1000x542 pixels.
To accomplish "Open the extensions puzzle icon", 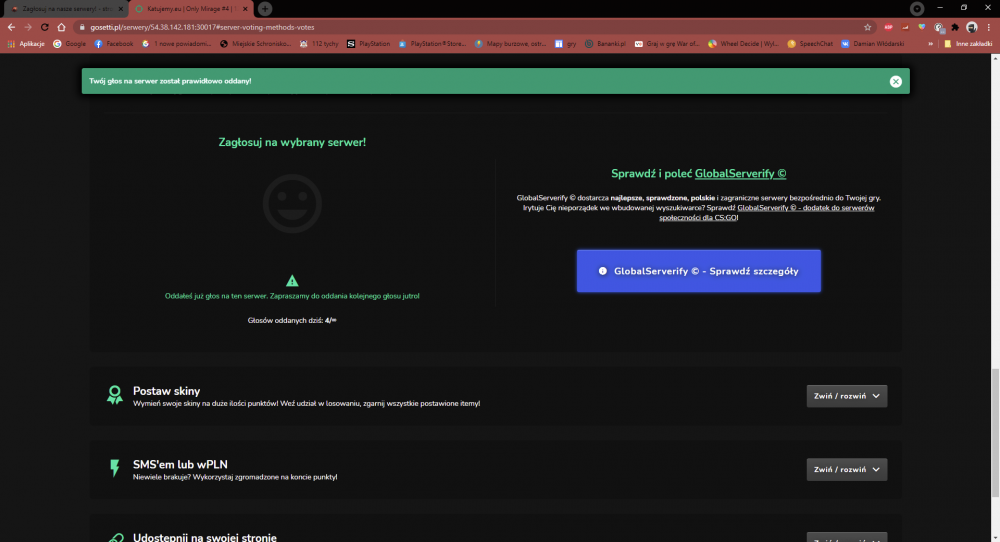I will (955, 27).
